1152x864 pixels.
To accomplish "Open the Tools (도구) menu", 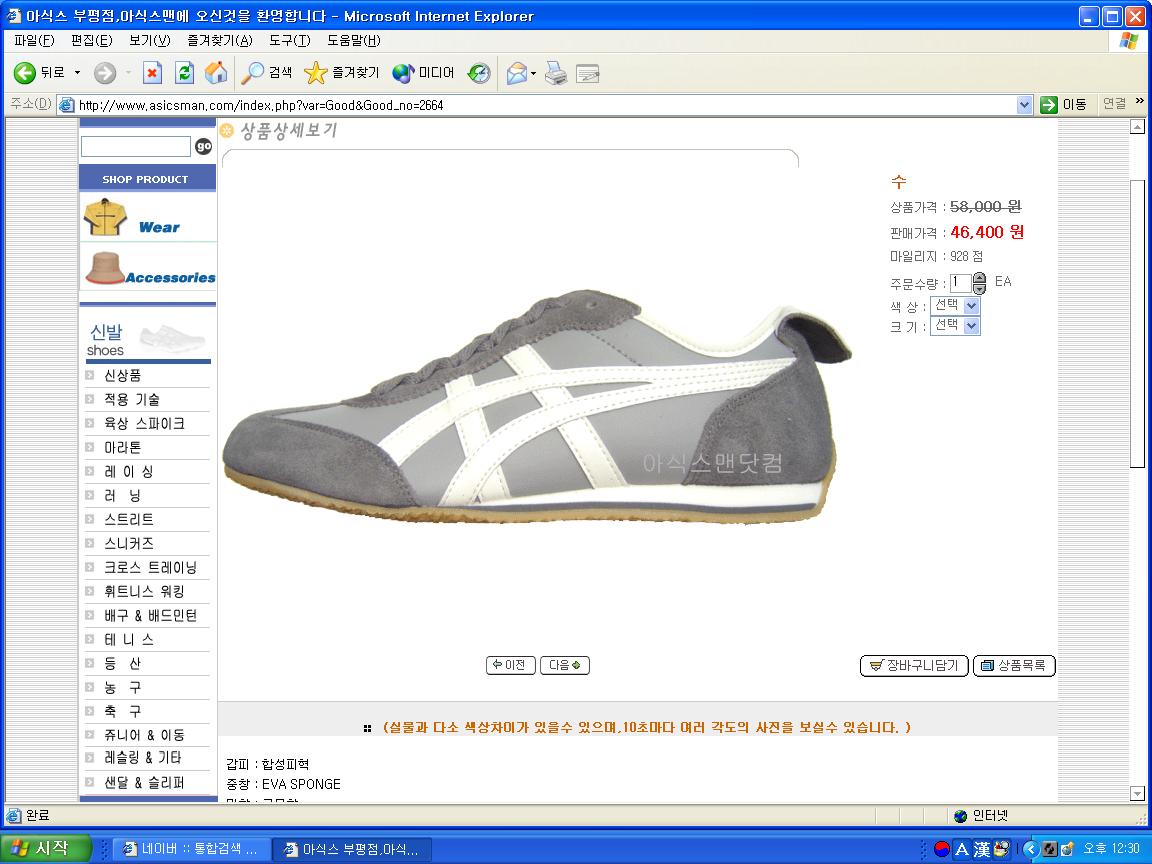I will coord(289,40).
